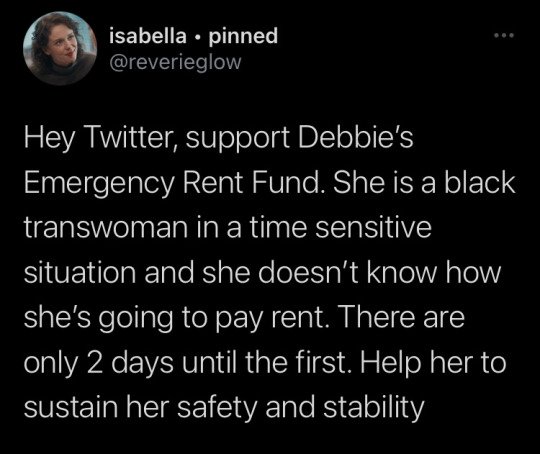
Task: Select the pinned label next to isabella
Action: pyautogui.click(x=243, y=36)
